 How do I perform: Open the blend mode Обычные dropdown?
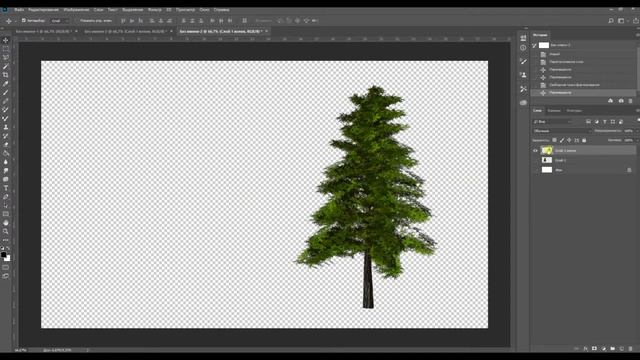(562, 131)
